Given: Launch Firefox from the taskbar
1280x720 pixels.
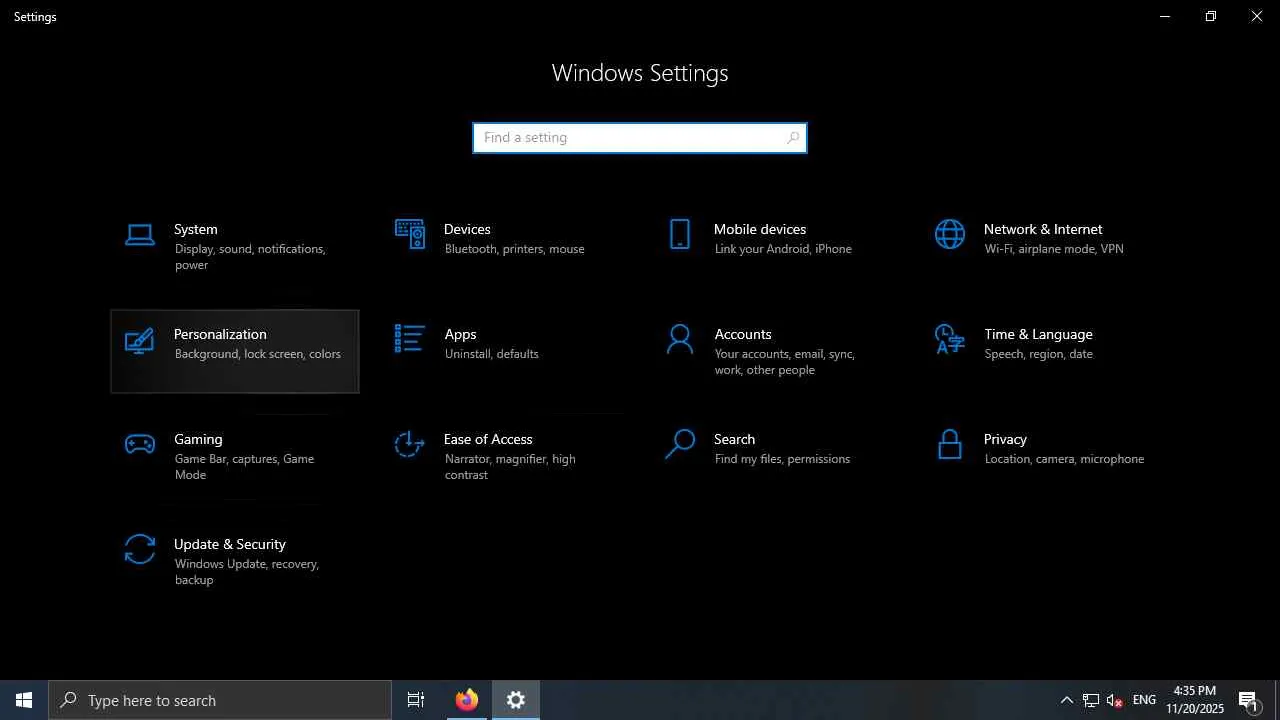Looking at the screenshot, I should pos(467,700).
